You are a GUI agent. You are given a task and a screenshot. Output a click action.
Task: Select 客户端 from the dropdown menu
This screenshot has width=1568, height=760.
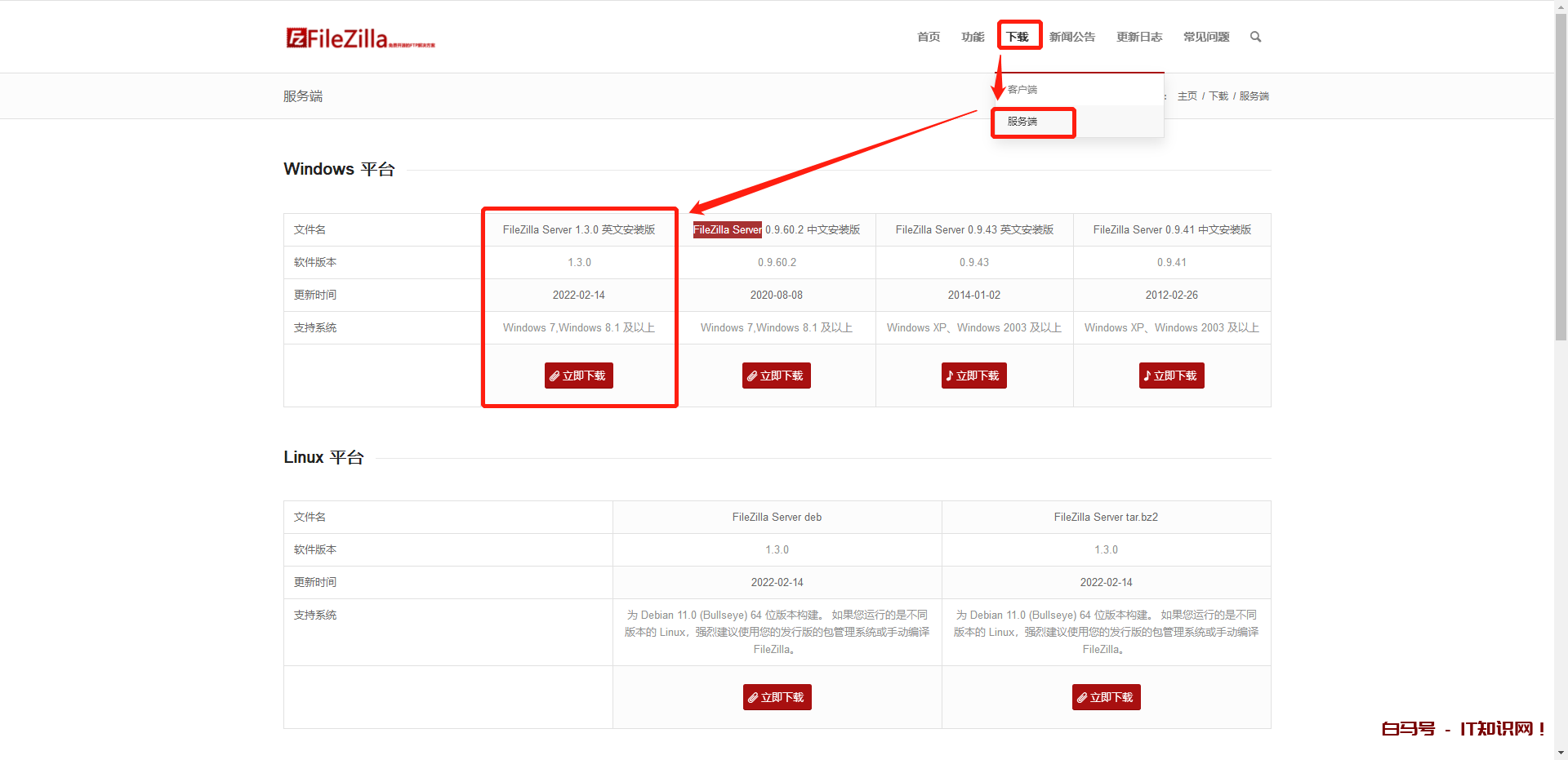pos(1022,90)
